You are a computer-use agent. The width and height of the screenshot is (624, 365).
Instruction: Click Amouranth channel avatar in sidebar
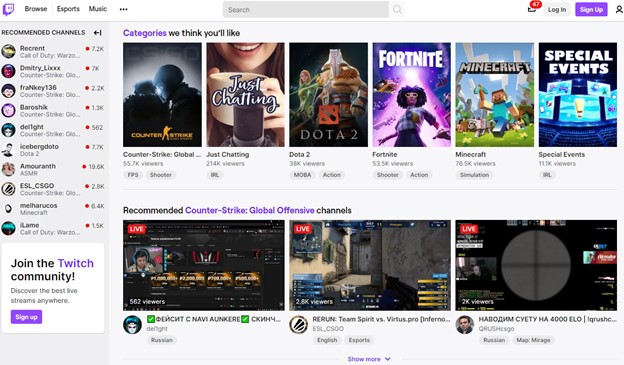[x=8, y=169]
